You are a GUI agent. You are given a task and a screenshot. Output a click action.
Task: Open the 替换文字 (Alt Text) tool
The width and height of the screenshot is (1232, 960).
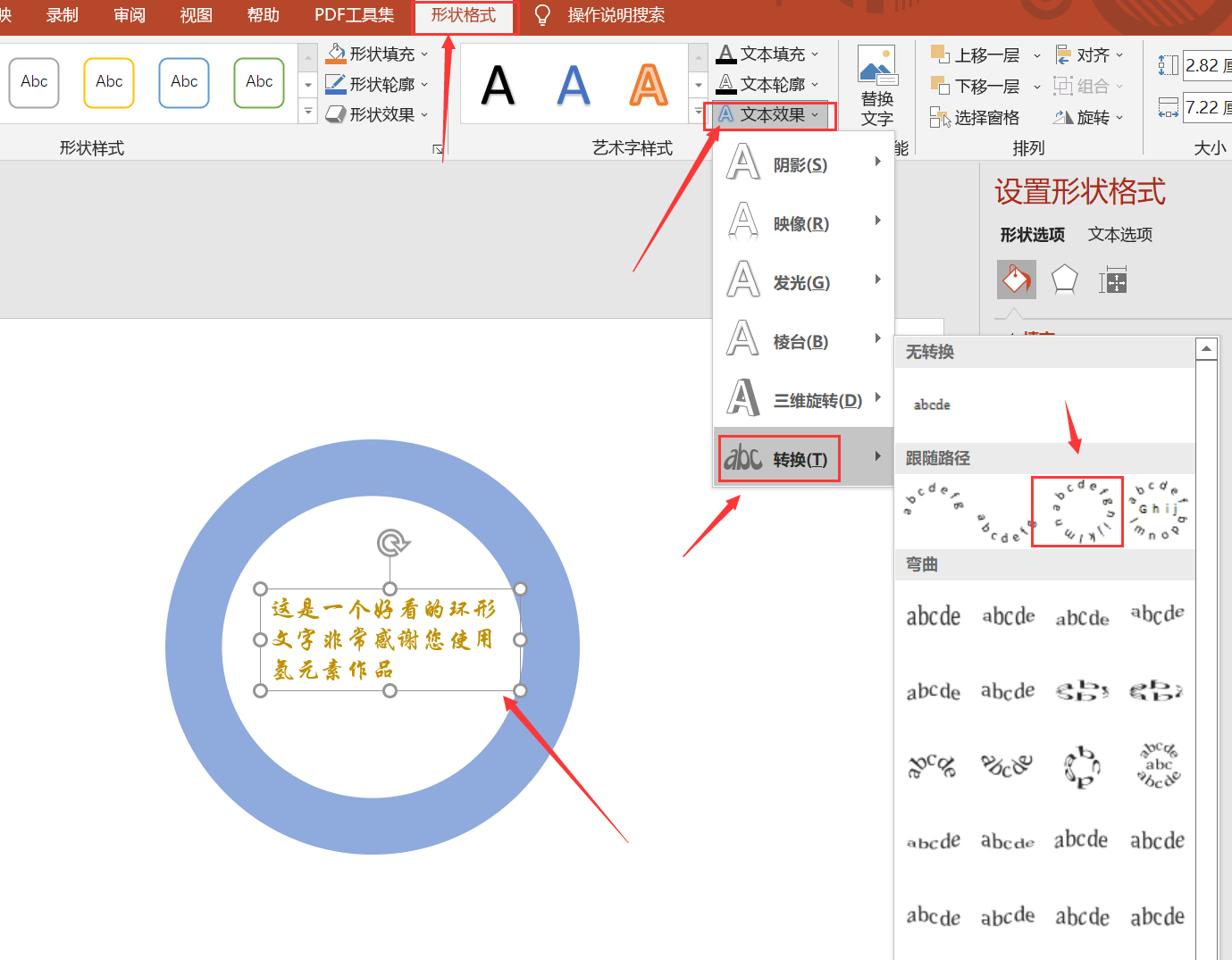tap(876, 85)
